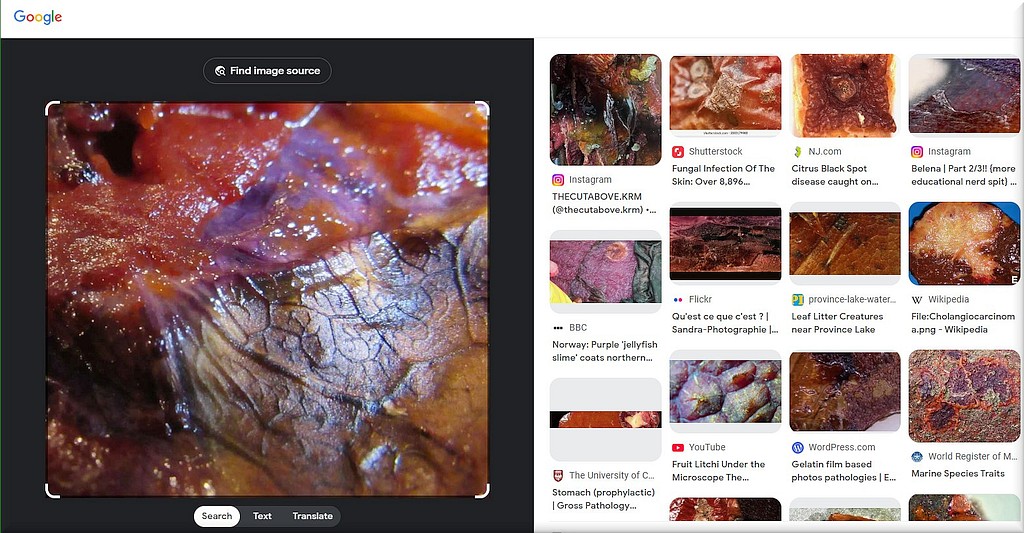The image size is (1024, 533).
Task: Open Fungal Infection Of The Skin result
Action: (723, 175)
